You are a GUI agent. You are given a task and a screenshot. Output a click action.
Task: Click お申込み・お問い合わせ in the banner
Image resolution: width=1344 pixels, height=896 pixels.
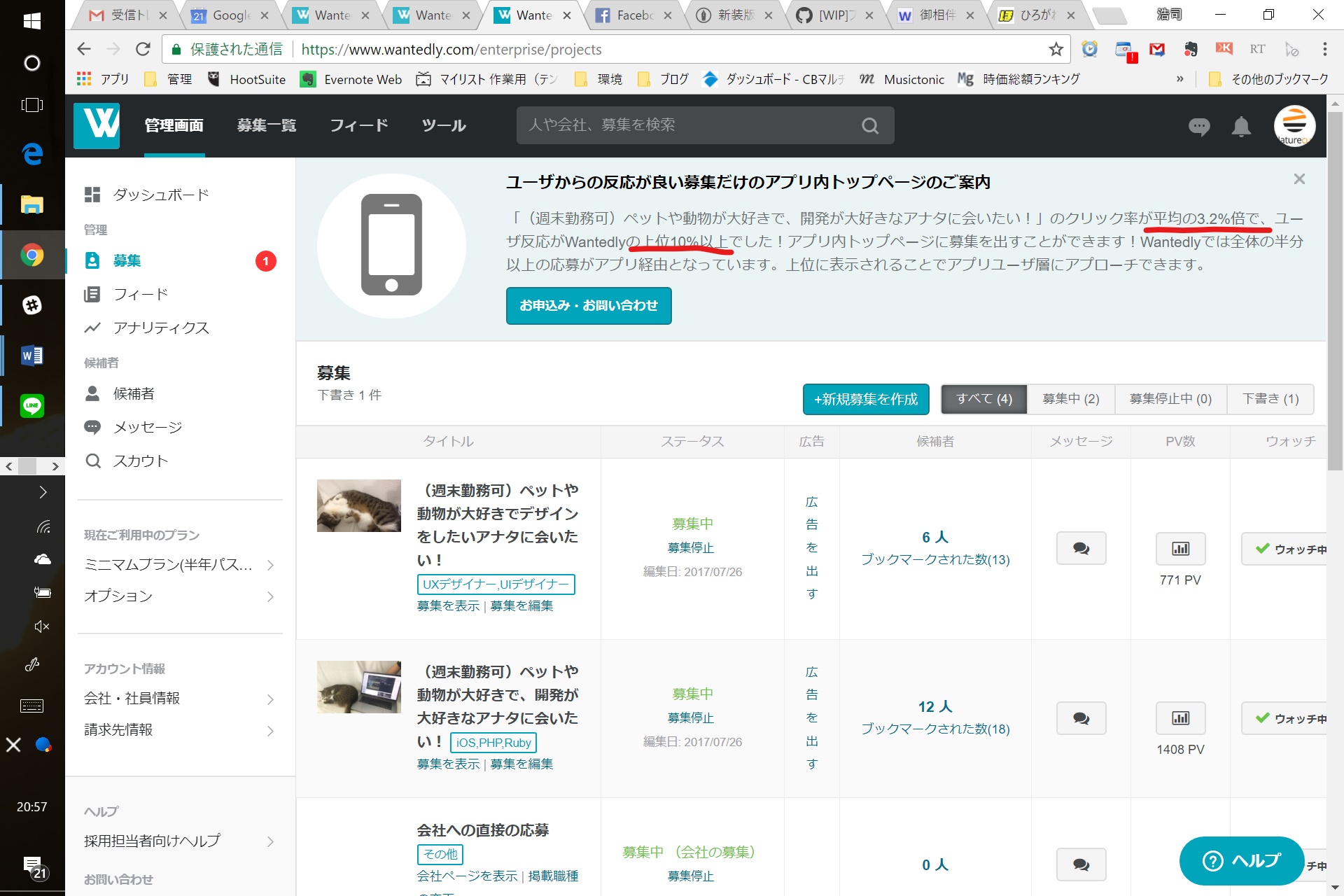click(x=588, y=306)
